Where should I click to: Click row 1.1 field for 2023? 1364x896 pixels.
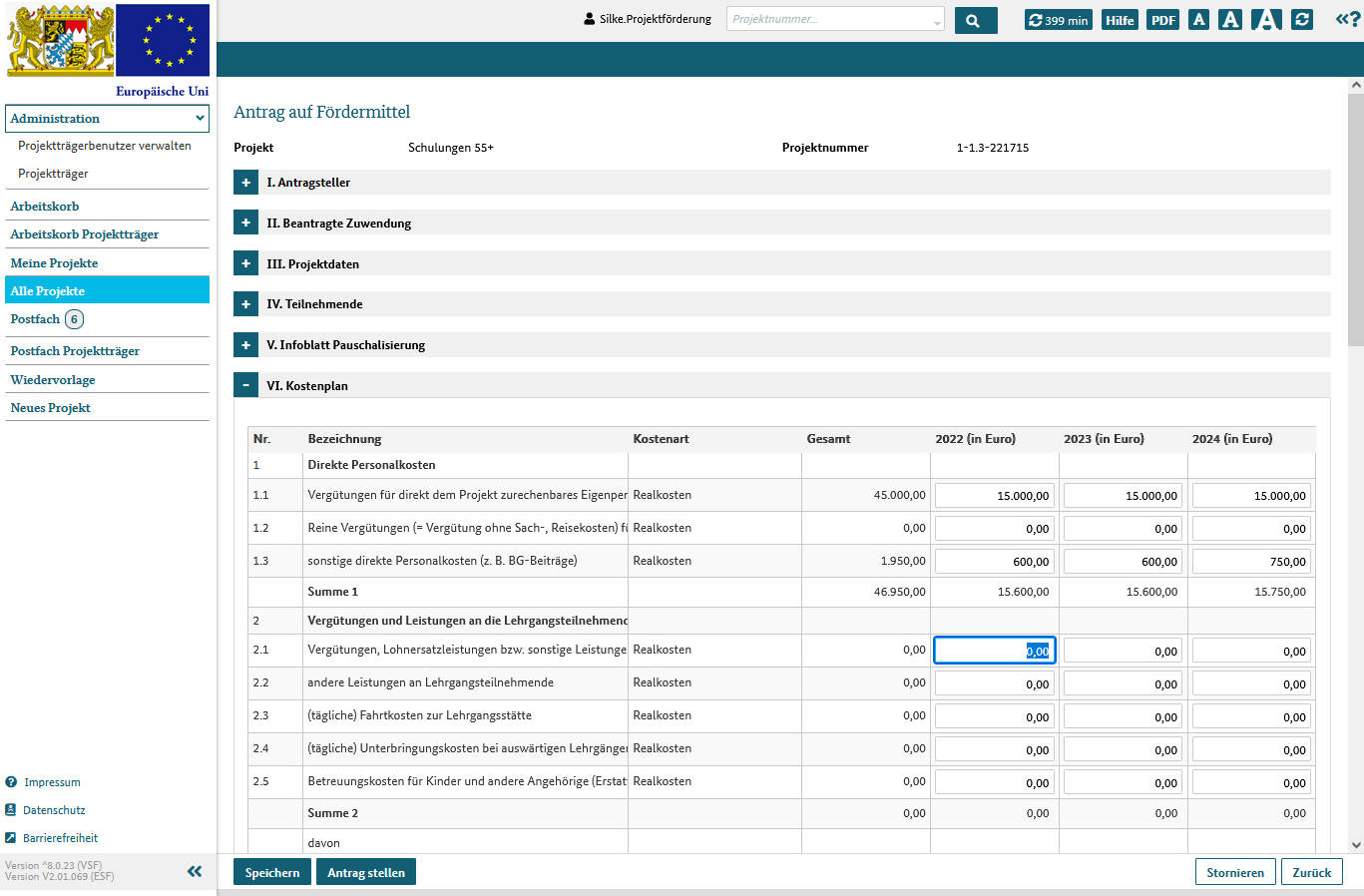(1124, 496)
